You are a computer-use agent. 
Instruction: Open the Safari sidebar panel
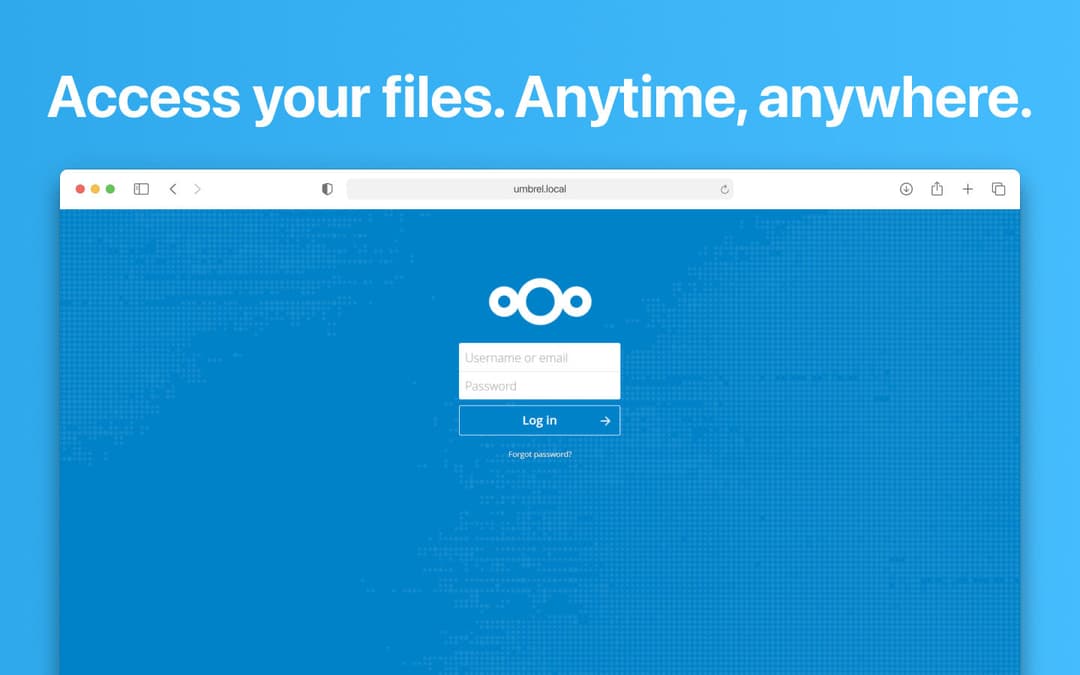[x=141, y=188]
